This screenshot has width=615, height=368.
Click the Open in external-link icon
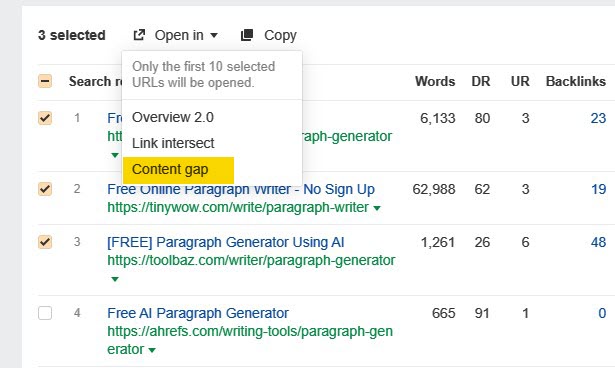tap(139, 35)
